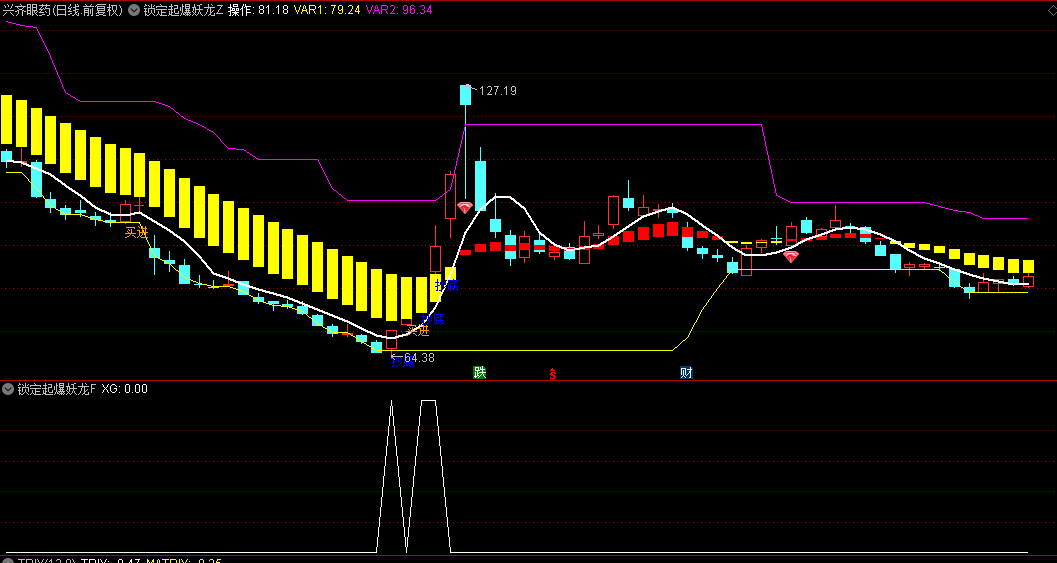Open the TRIX indicator dropdown at bottom
1057x563 pixels.
click(9, 561)
